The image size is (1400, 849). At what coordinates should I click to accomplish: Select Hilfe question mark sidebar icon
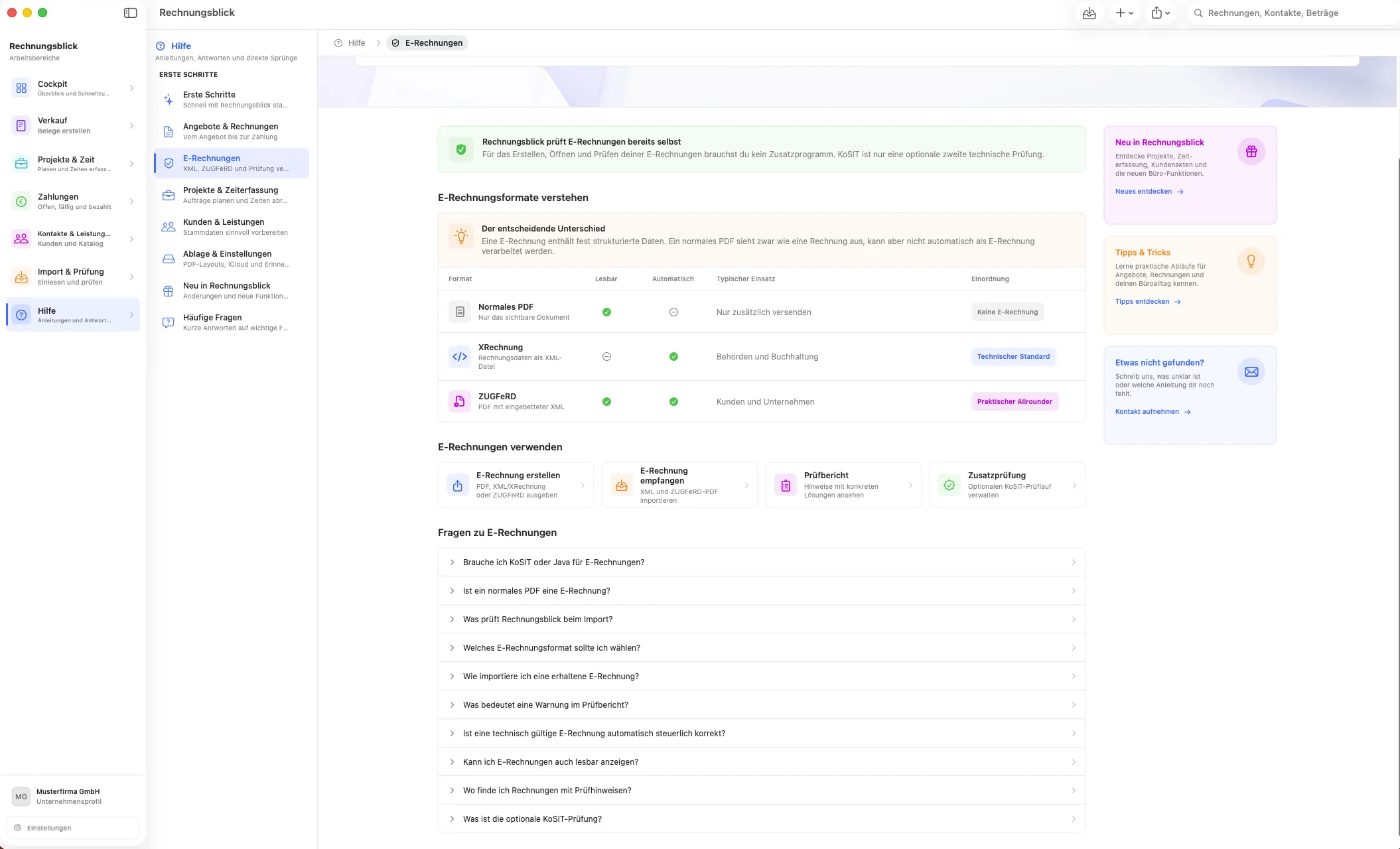pyautogui.click(x=21, y=314)
